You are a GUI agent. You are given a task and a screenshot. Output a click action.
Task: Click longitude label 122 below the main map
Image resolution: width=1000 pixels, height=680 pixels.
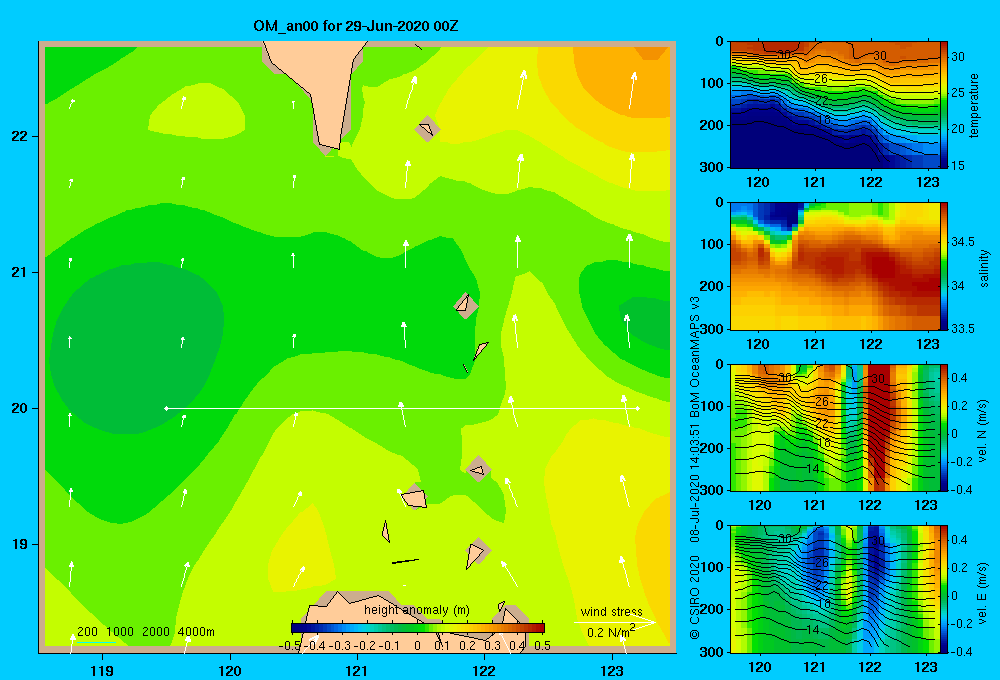(484, 670)
